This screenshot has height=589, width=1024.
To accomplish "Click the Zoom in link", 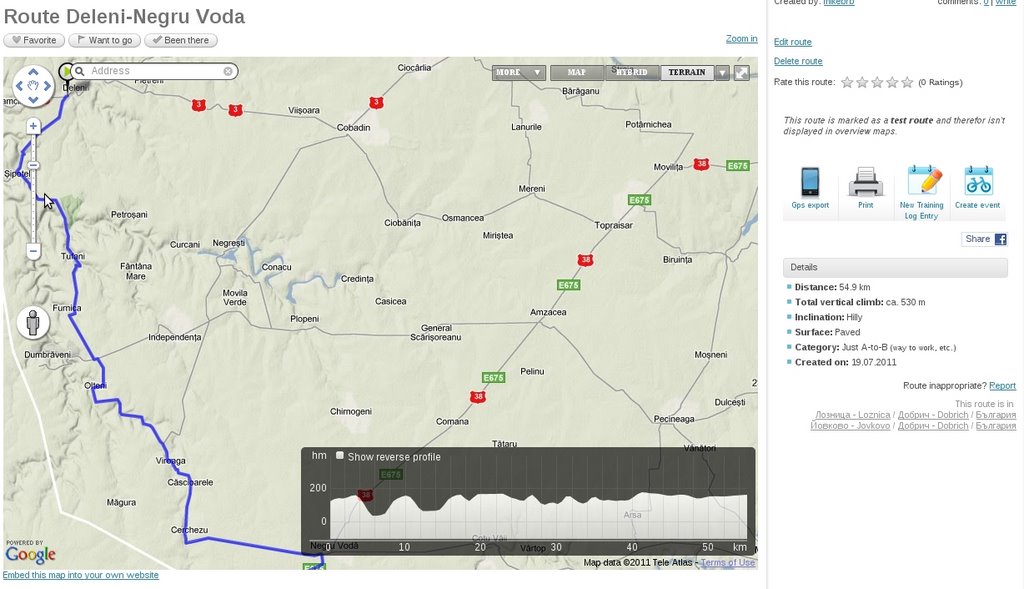I will tap(741, 39).
